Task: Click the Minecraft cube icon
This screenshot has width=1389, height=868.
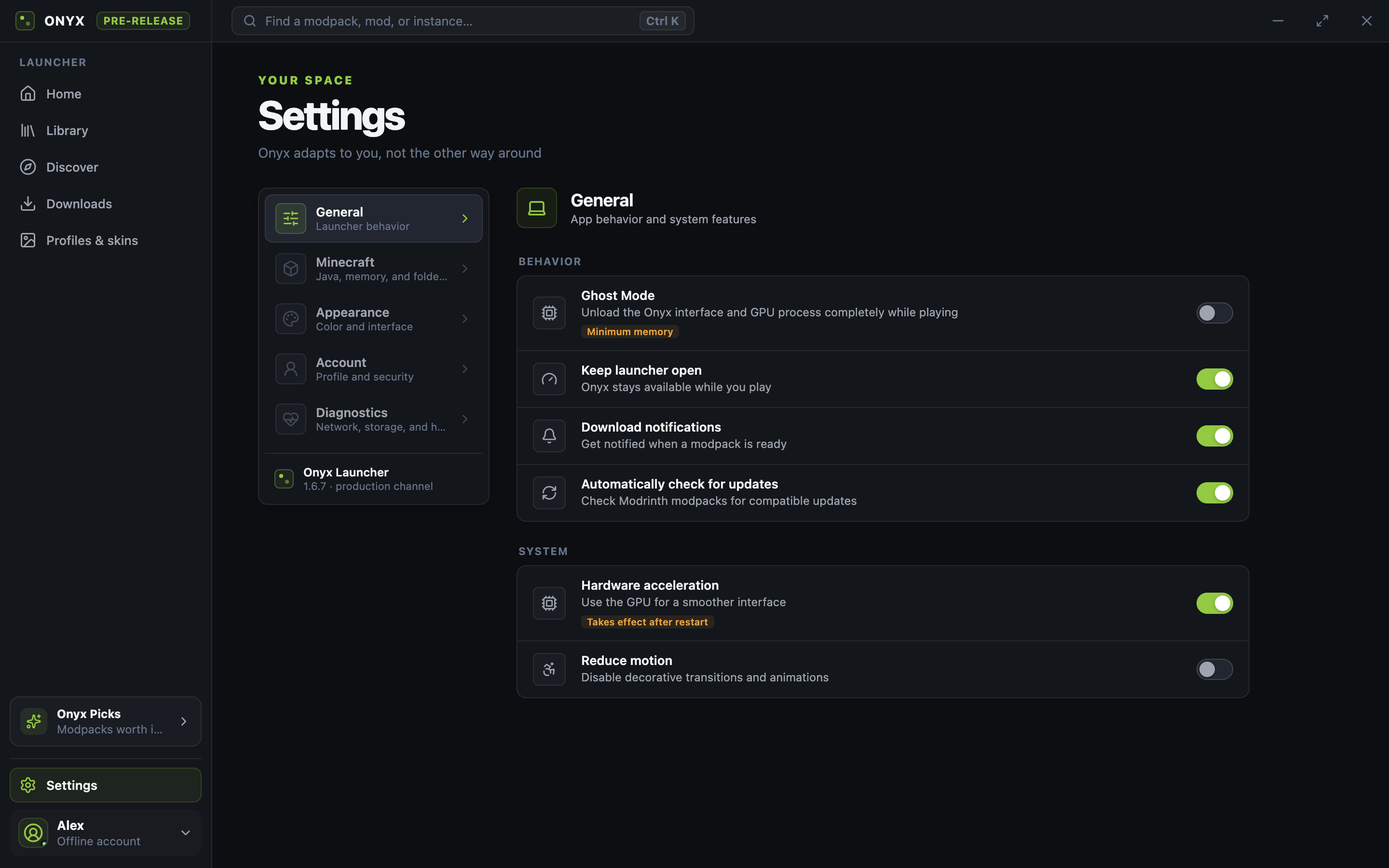Action: pyautogui.click(x=291, y=269)
